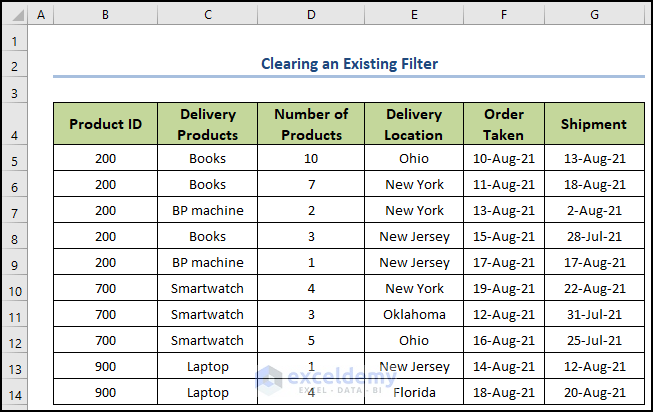Select column A header
653x412 pixels.
click(40, 16)
